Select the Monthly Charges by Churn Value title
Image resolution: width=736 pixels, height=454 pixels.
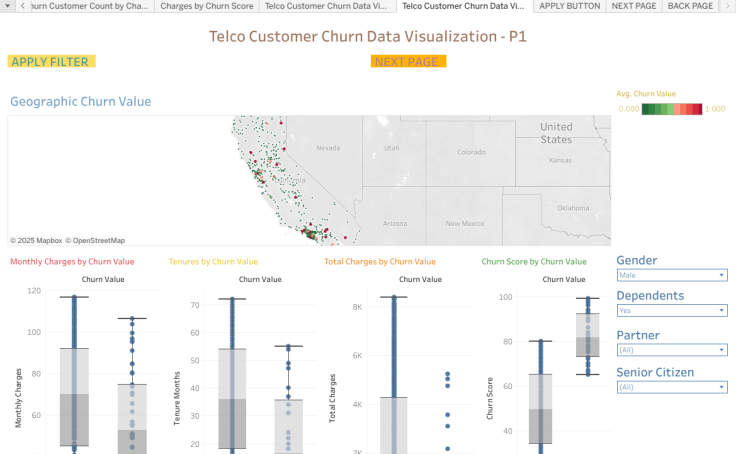[72, 261]
